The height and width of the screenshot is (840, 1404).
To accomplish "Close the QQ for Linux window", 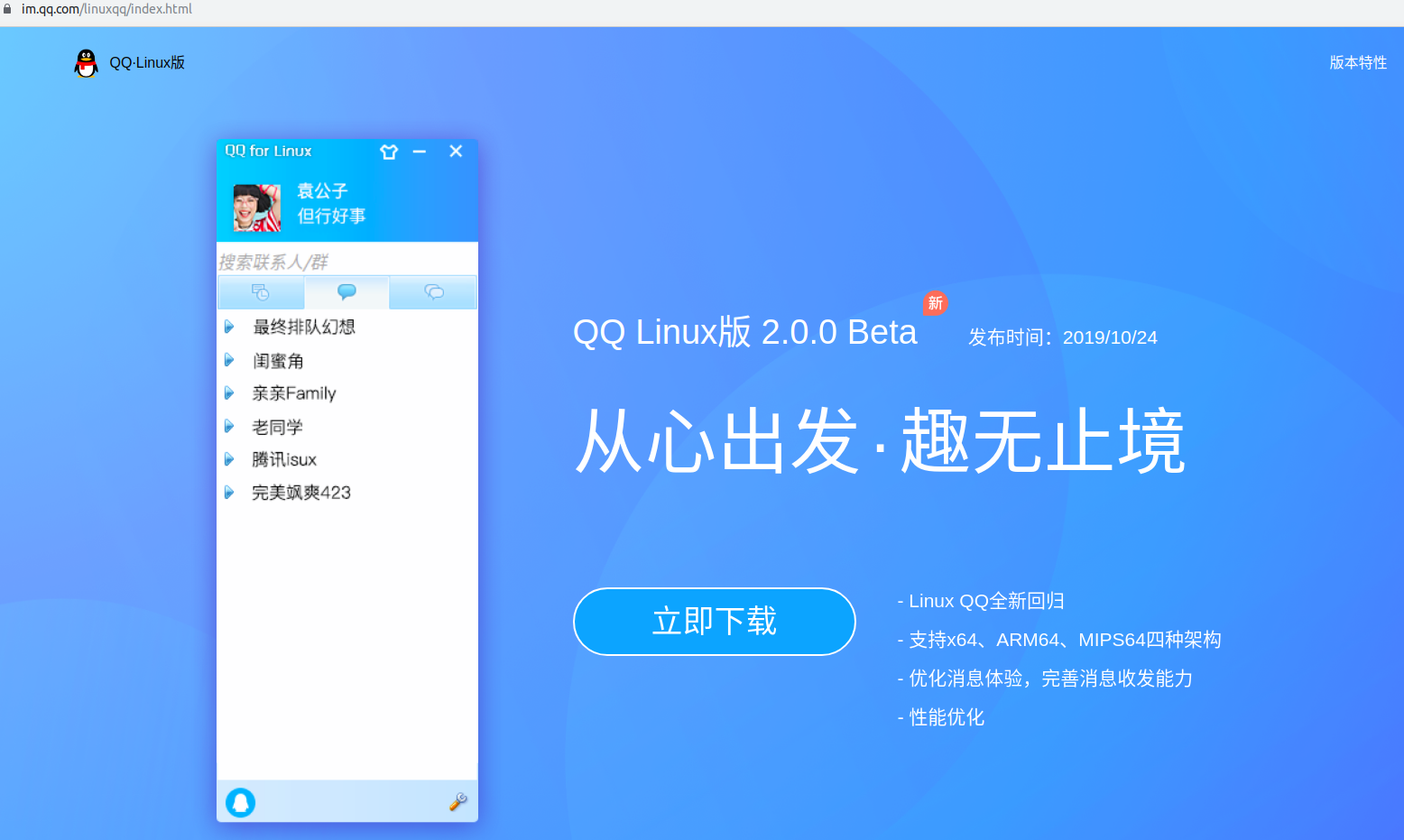I will (456, 151).
